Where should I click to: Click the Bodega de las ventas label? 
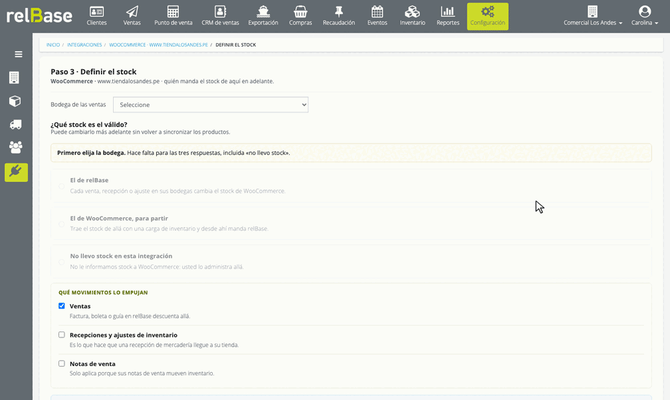tap(78, 105)
